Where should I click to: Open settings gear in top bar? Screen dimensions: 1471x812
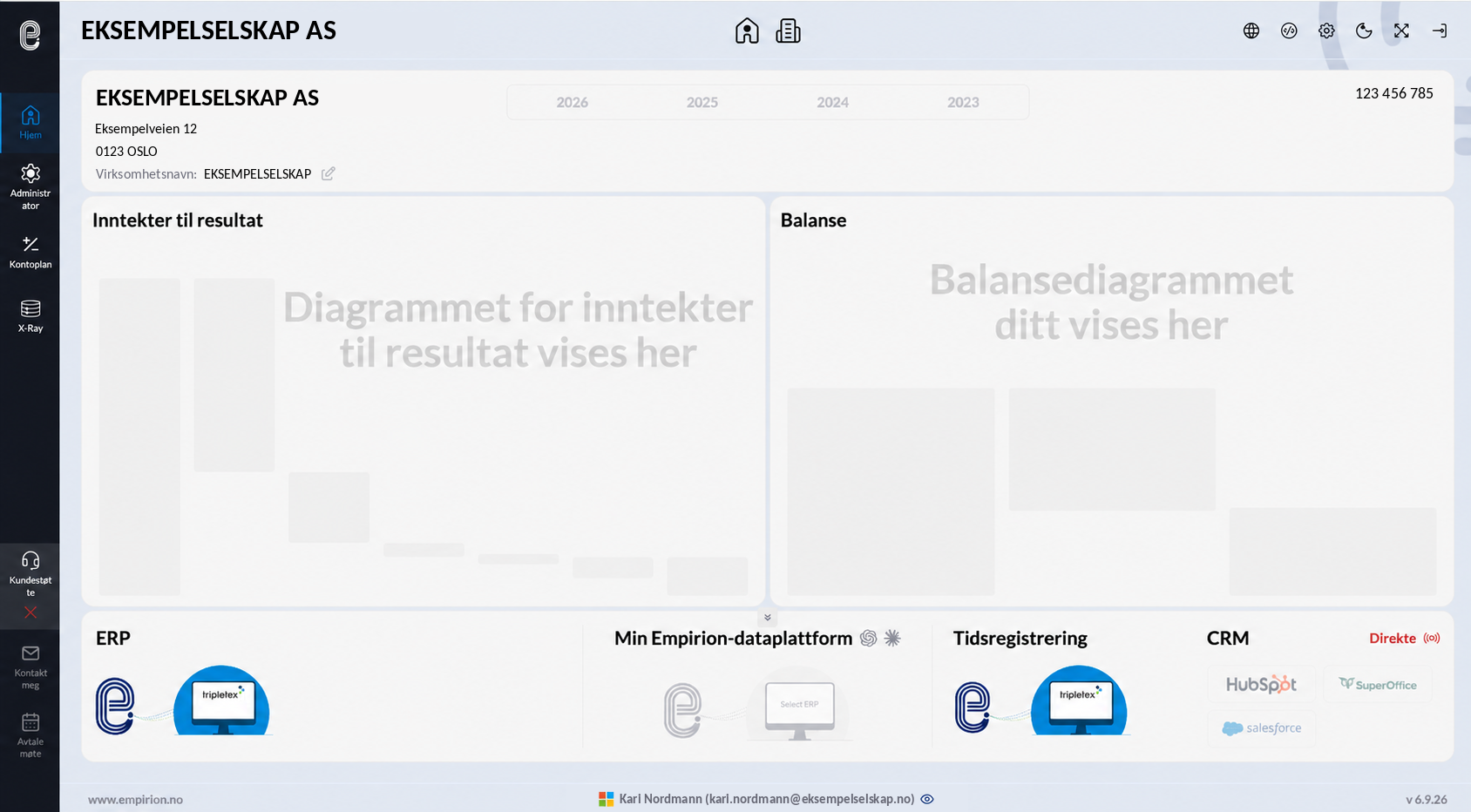(x=1326, y=30)
